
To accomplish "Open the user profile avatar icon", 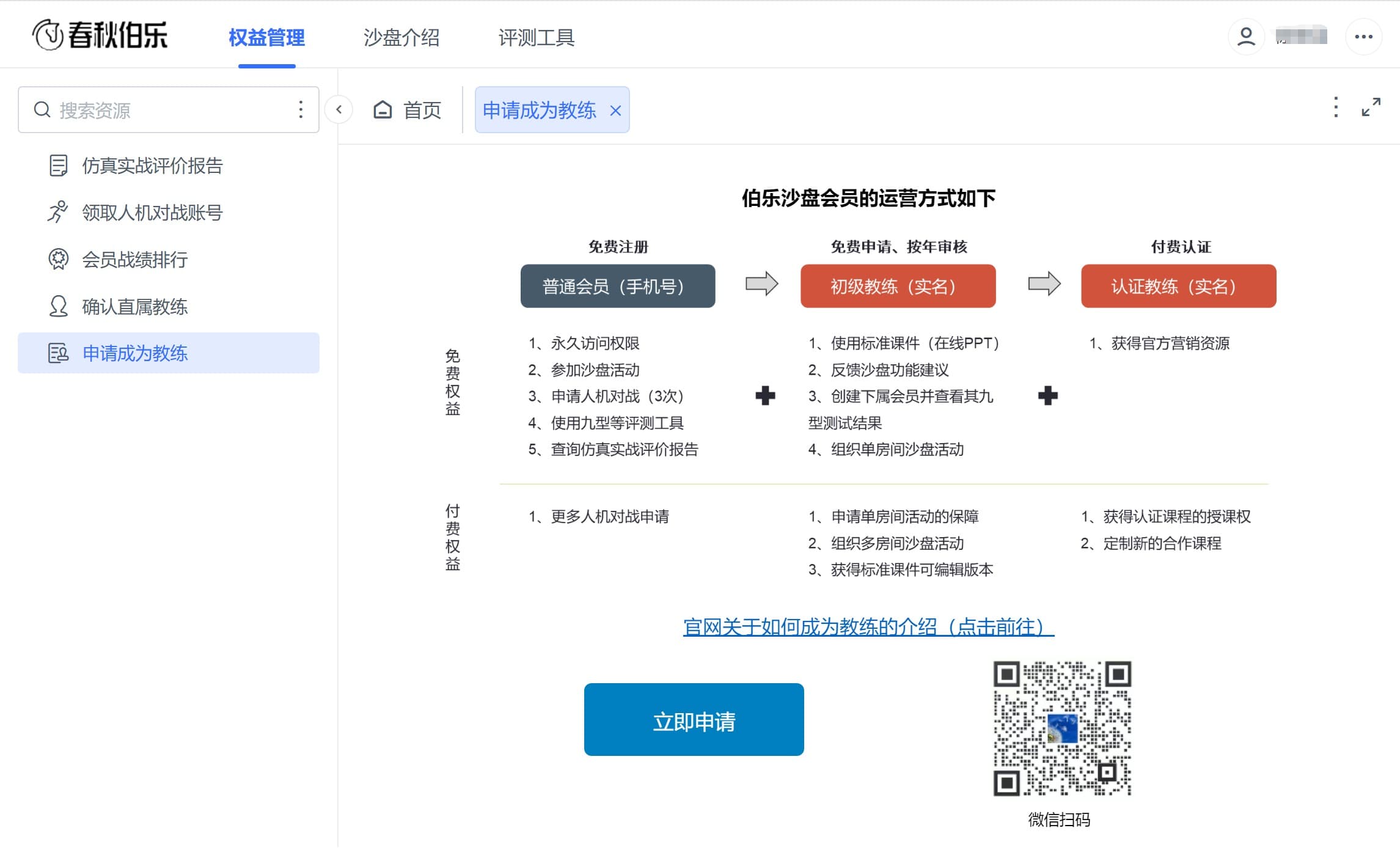I will (x=1246, y=37).
